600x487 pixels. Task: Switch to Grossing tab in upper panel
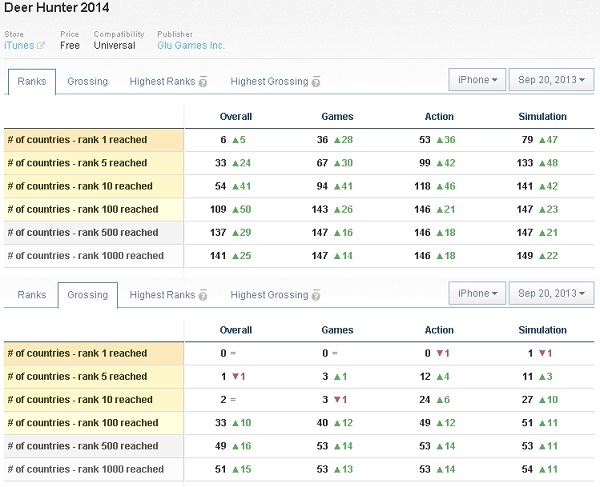88,81
